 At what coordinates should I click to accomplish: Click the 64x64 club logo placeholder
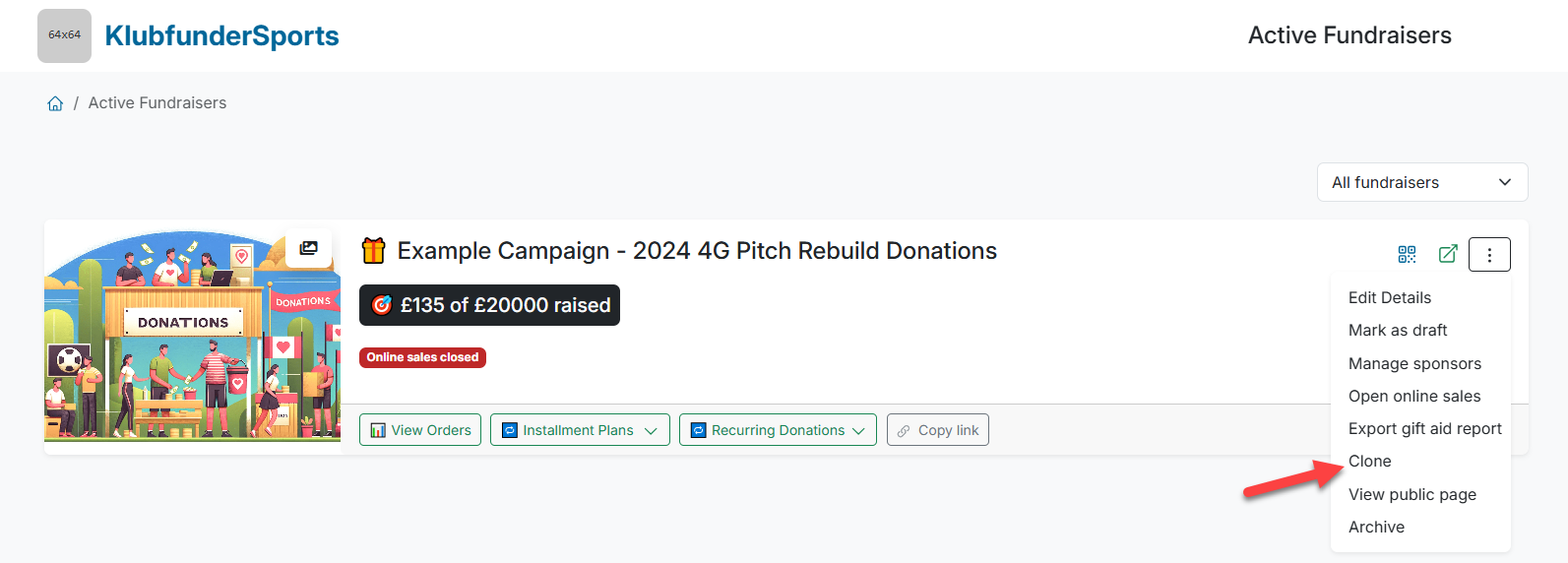64,35
